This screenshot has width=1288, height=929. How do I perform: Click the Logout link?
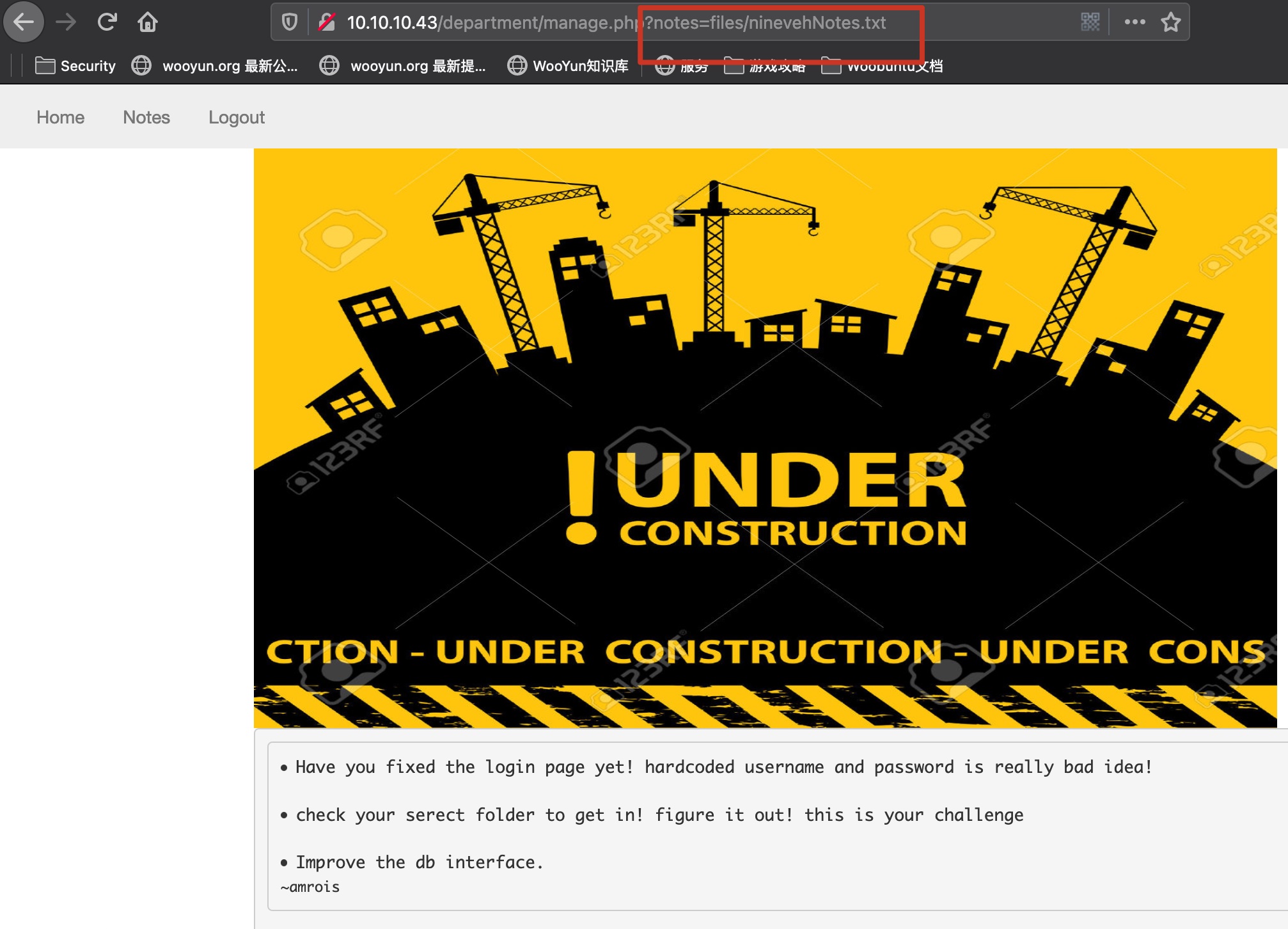(x=236, y=118)
